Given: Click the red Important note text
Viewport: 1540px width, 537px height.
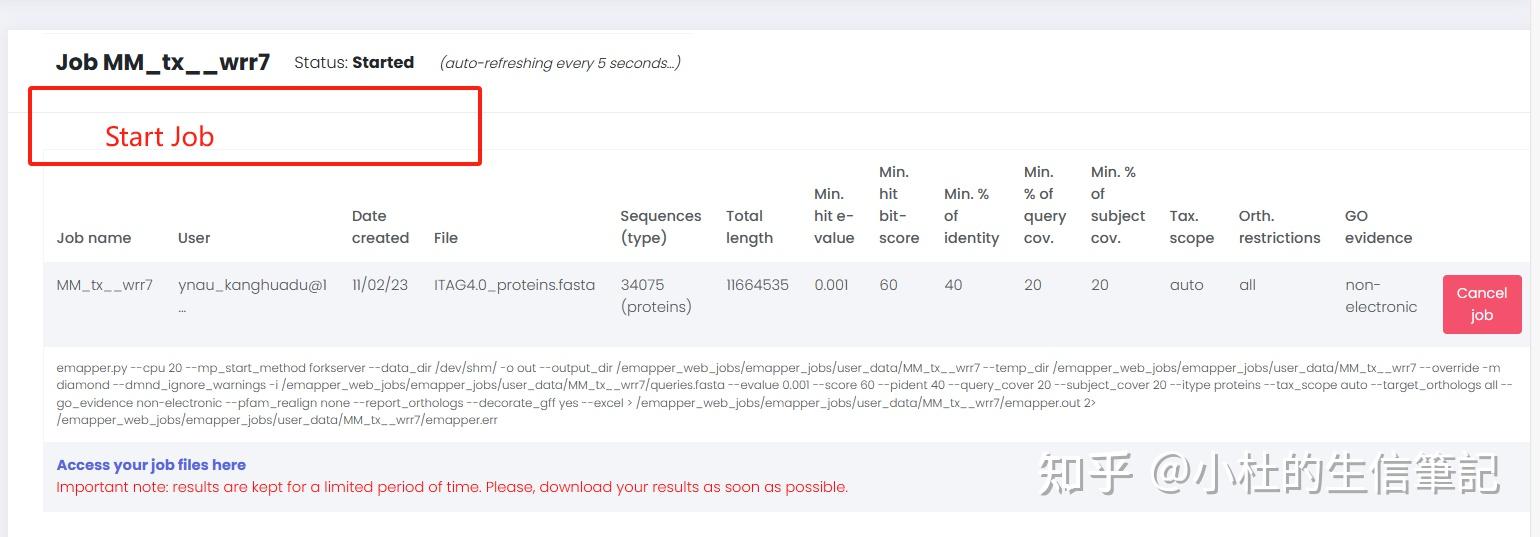Looking at the screenshot, I should (x=452, y=488).
